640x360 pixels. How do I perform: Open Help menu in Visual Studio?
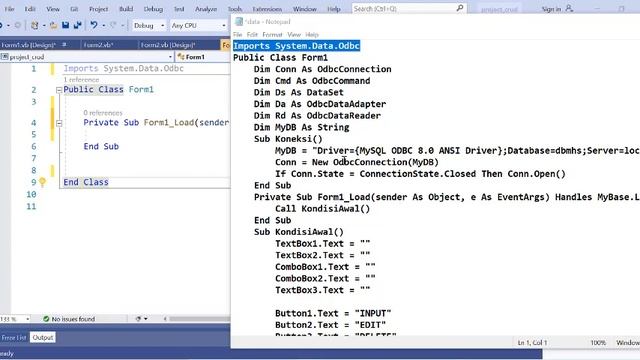tap(333, 9)
